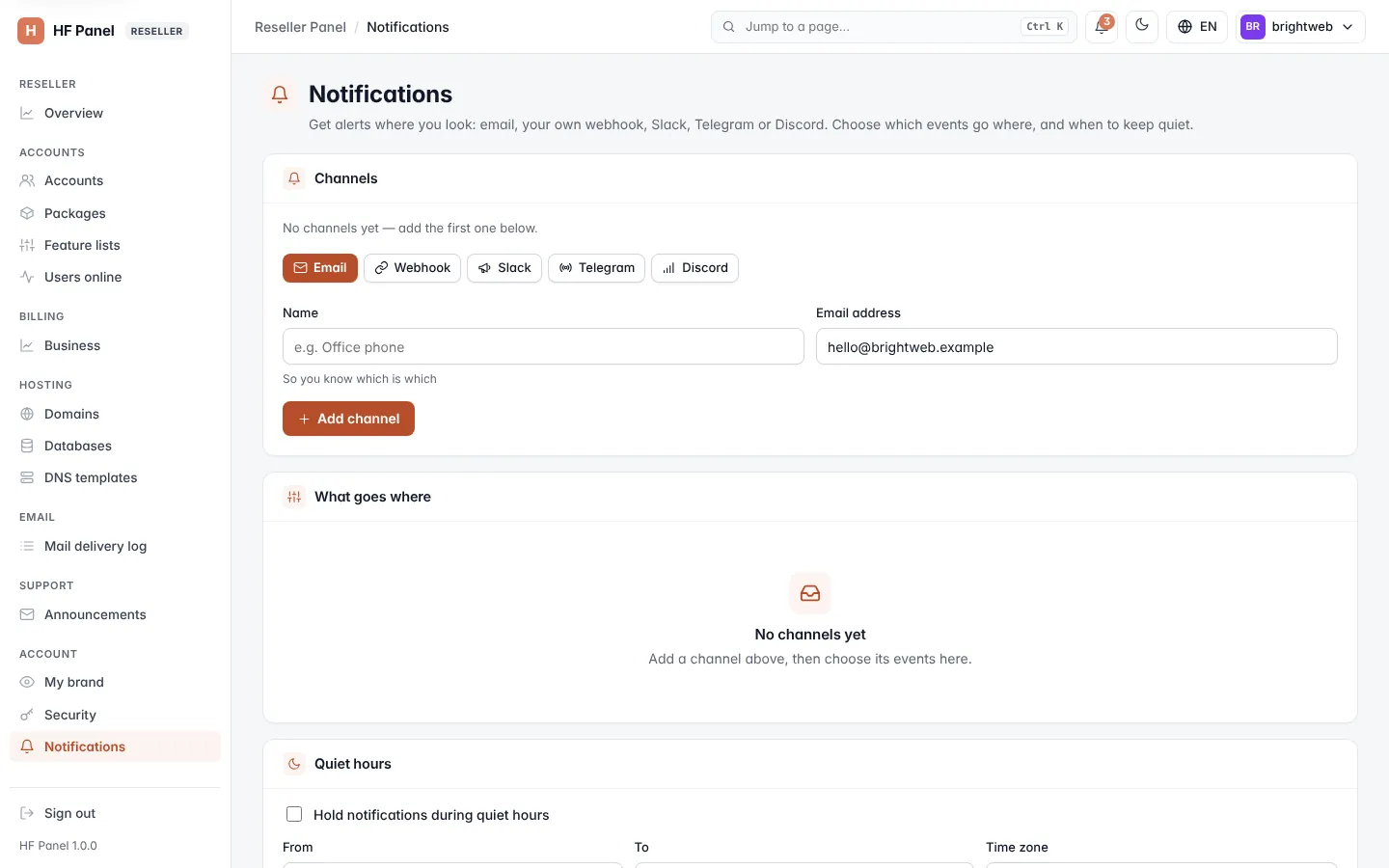Image resolution: width=1389 pixels, height=868 pixels.
Task: Click the My brand eye icon
Action: click(27, 682)
